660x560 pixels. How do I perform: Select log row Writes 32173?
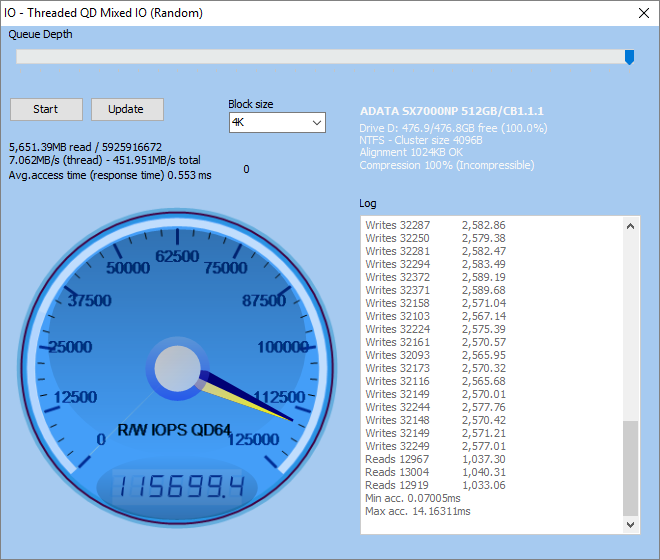tap(435, 368)
